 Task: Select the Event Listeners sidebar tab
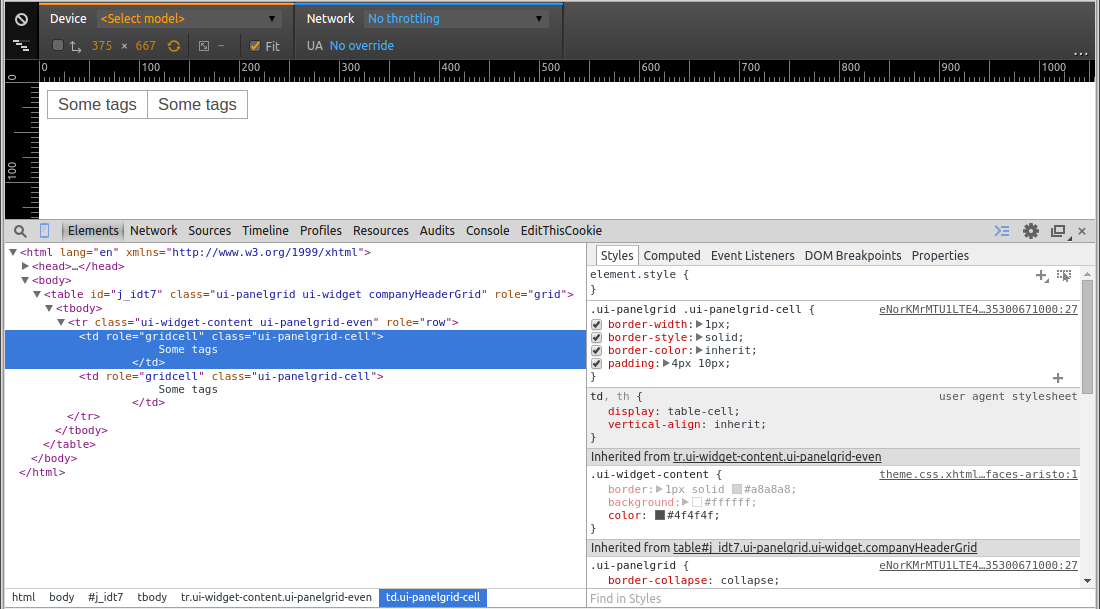(x=753, y=256)
